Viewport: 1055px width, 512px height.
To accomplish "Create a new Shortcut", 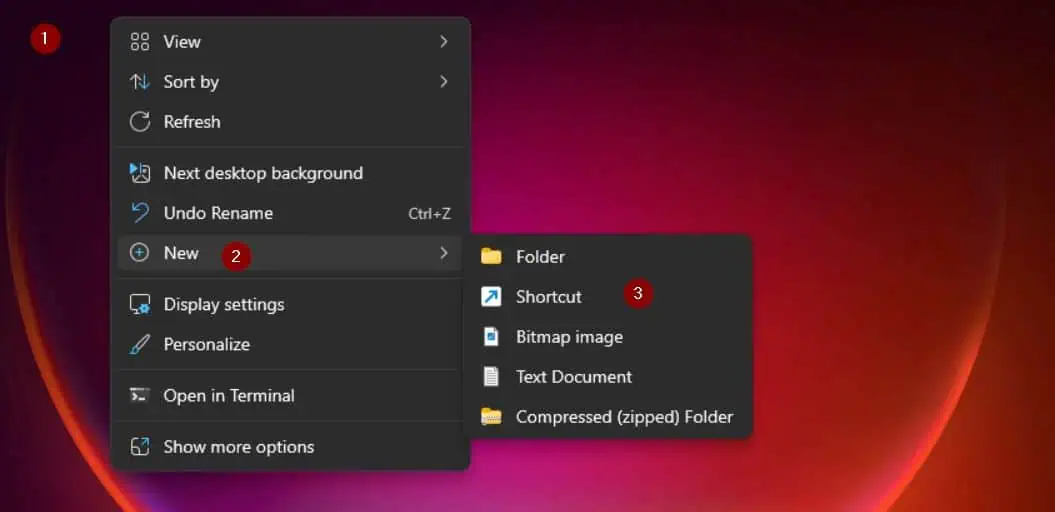I will pyautogui.click(x=608, y=297).
